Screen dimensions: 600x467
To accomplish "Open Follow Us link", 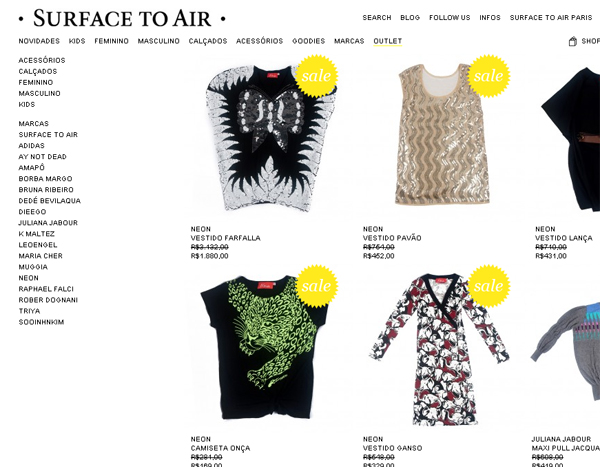I will click(x=450, y=18).
